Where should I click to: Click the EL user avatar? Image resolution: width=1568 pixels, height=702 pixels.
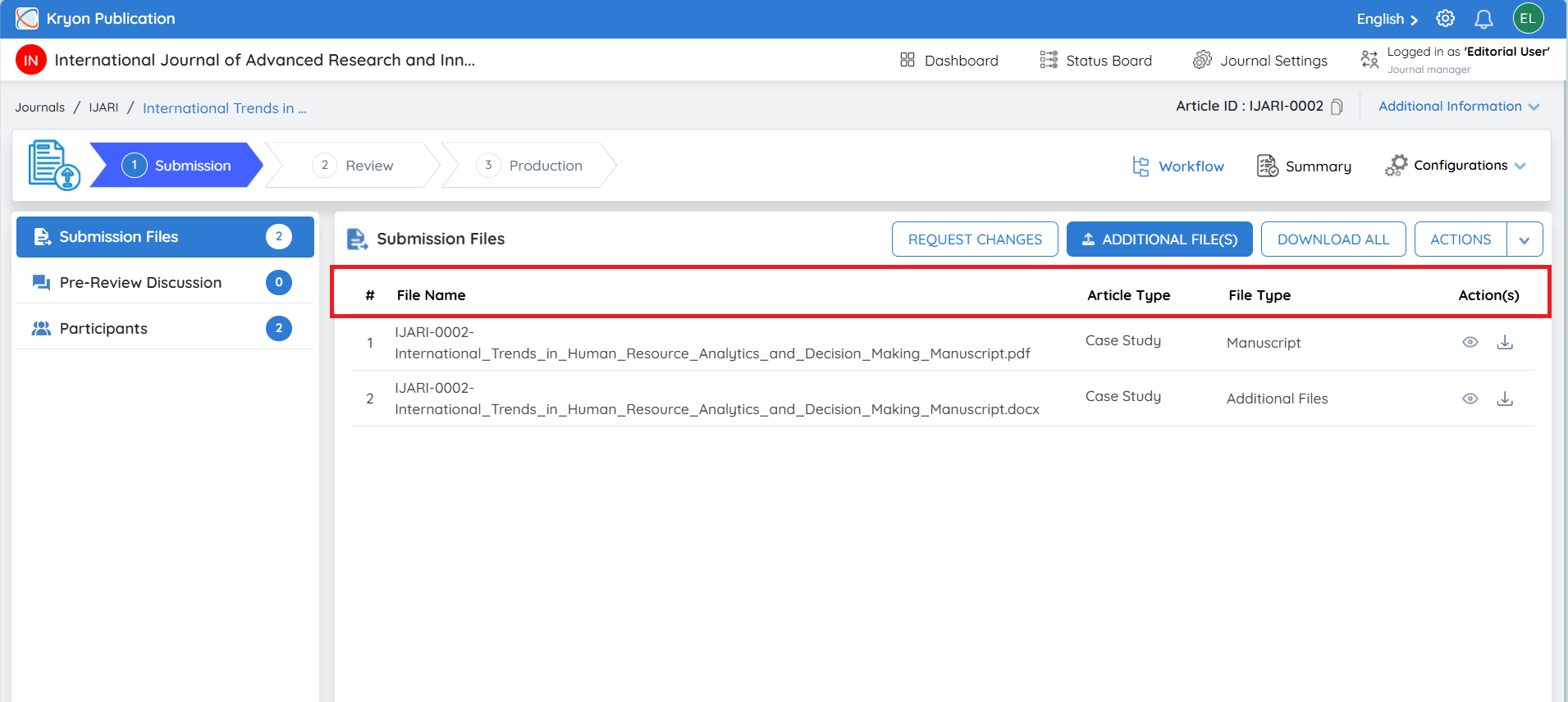tap(1528, 18)
